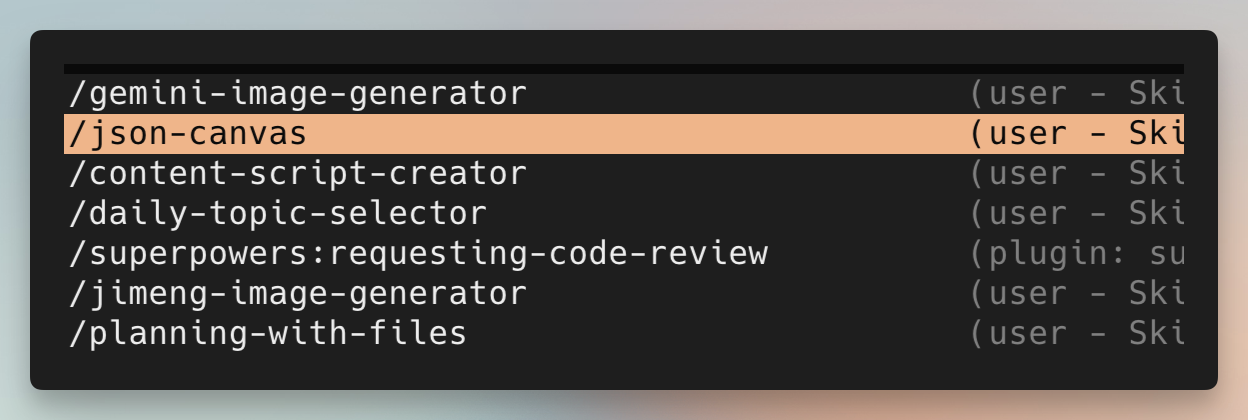Pick the /content-script-creator command
The image size is (1248, 420).
pyautogui.click(x=297, y=174)
